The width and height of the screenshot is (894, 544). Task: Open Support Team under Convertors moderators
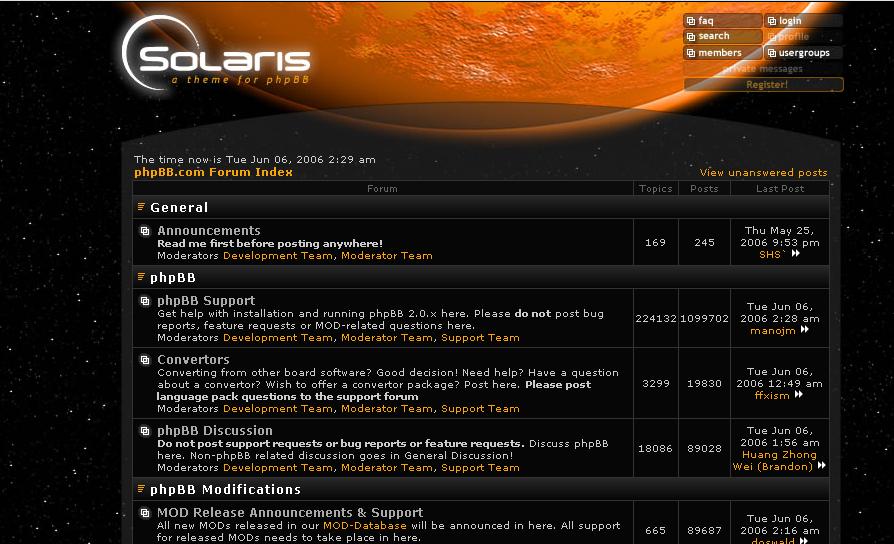coord(480,408)
